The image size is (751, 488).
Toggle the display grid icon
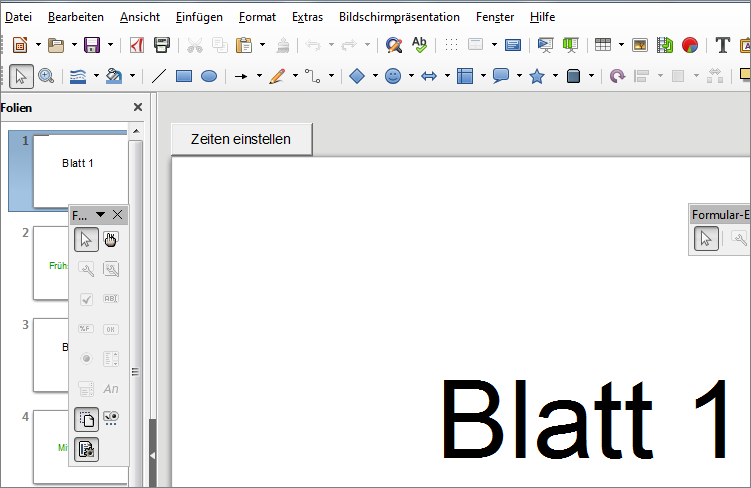coord(451,45)
